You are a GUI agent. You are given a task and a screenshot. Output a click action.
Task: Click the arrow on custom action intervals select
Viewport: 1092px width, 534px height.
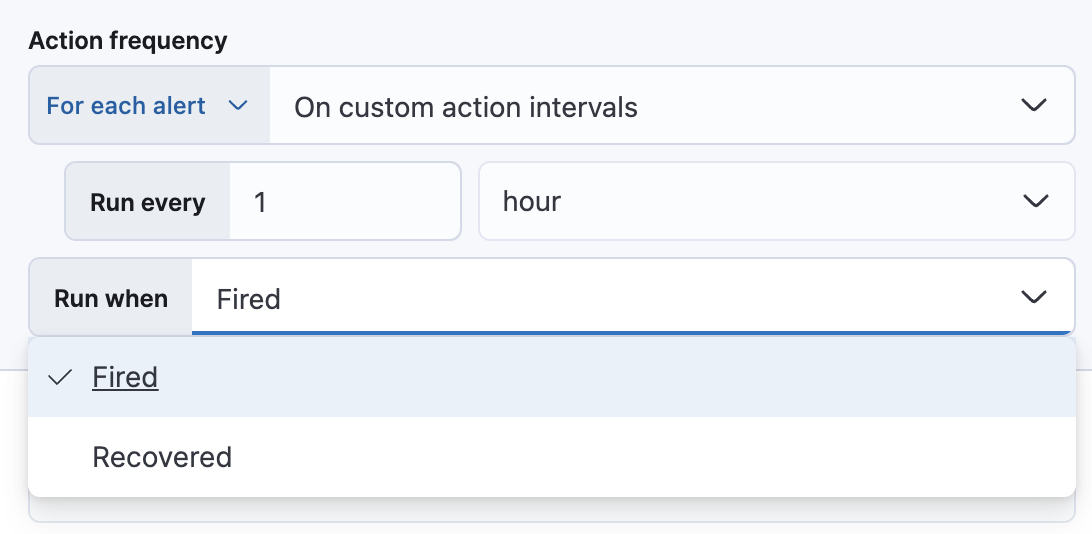tap(1033, 106)
